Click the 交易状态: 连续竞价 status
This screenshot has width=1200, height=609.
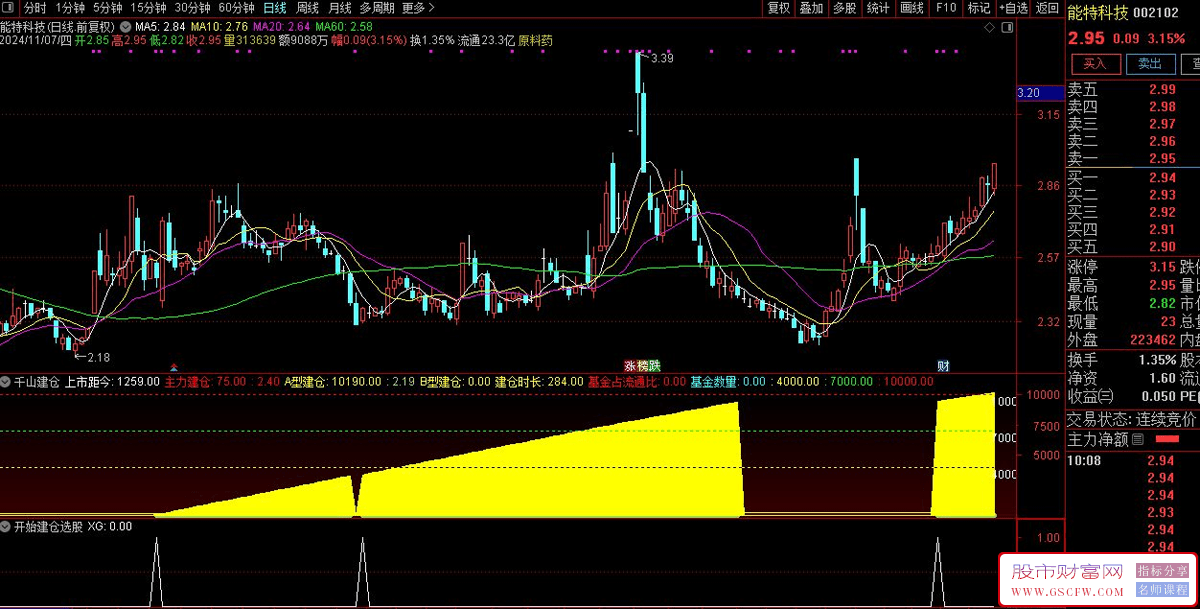pos(1131,419)
